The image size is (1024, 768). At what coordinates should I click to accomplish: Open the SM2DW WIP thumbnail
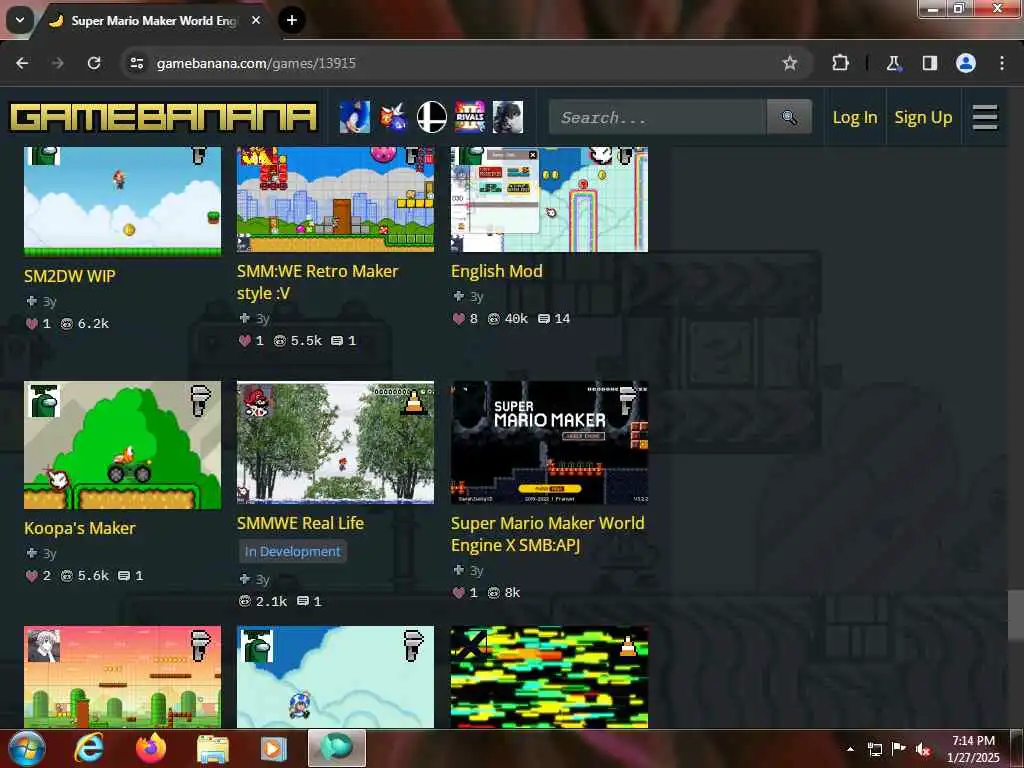click(123, 201)
